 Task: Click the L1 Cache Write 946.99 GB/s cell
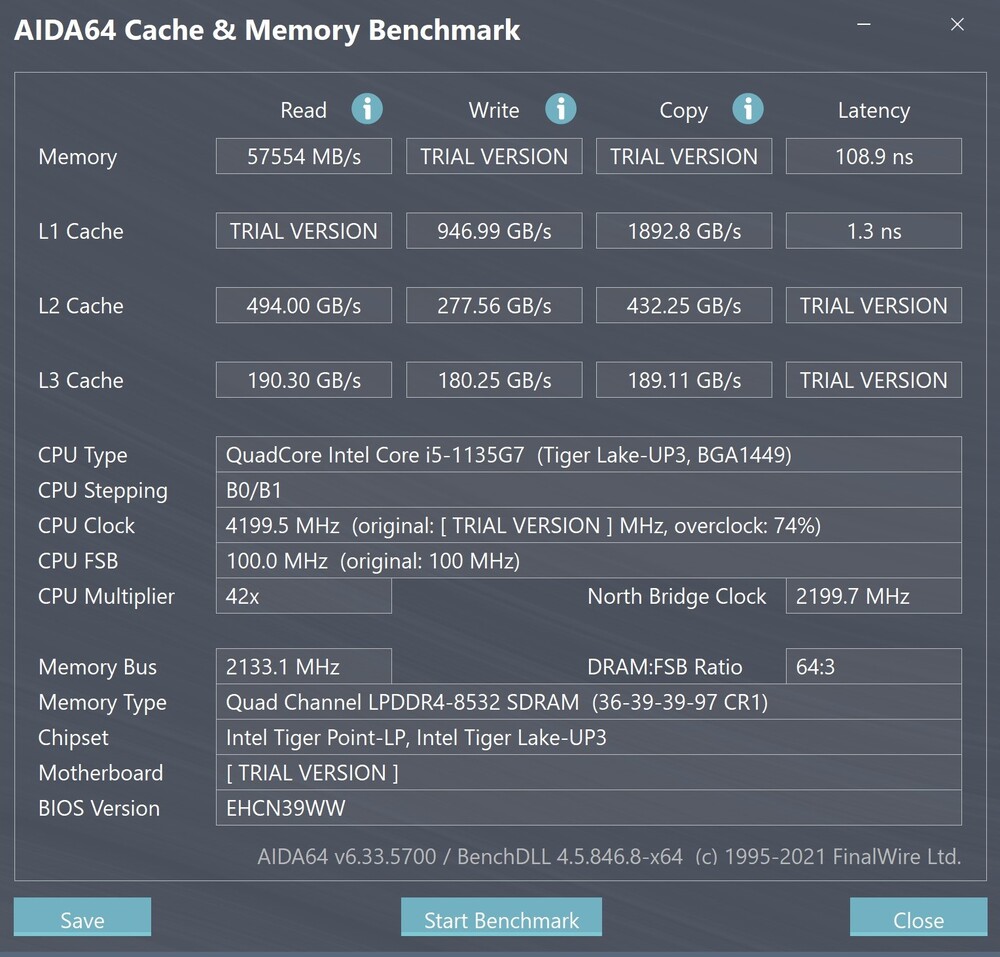494,231
